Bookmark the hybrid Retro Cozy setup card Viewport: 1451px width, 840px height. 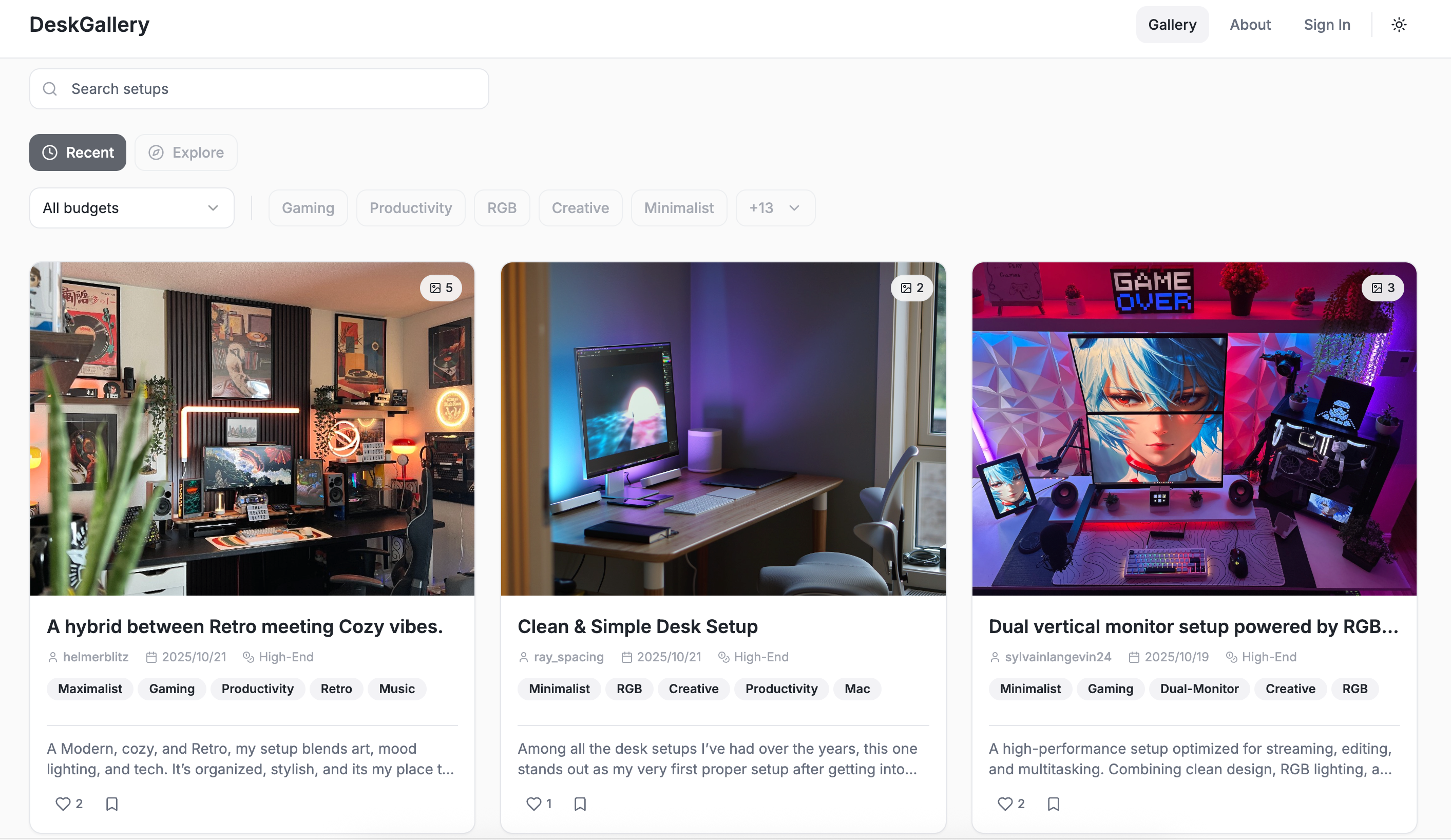(112, 803)
